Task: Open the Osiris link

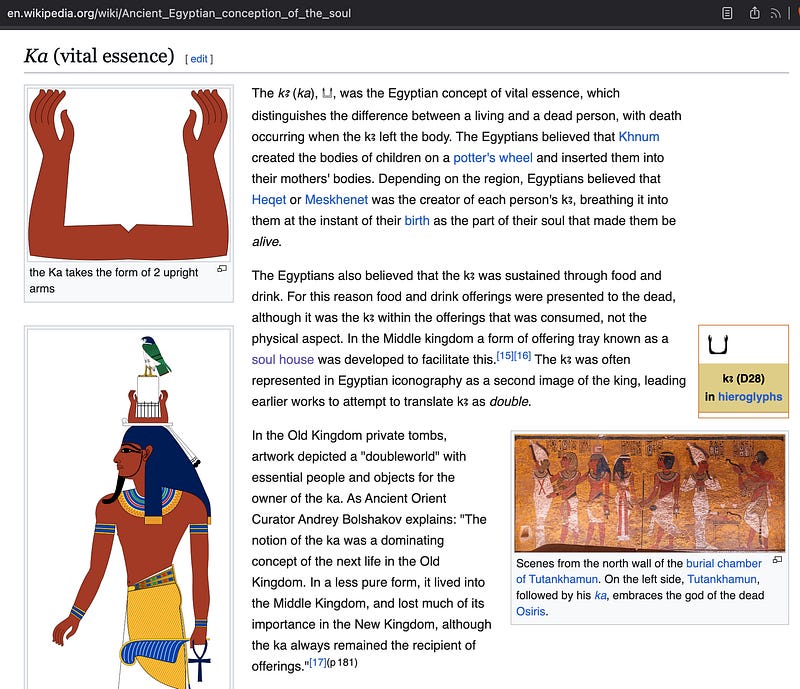Action: (x=530, y=611)
